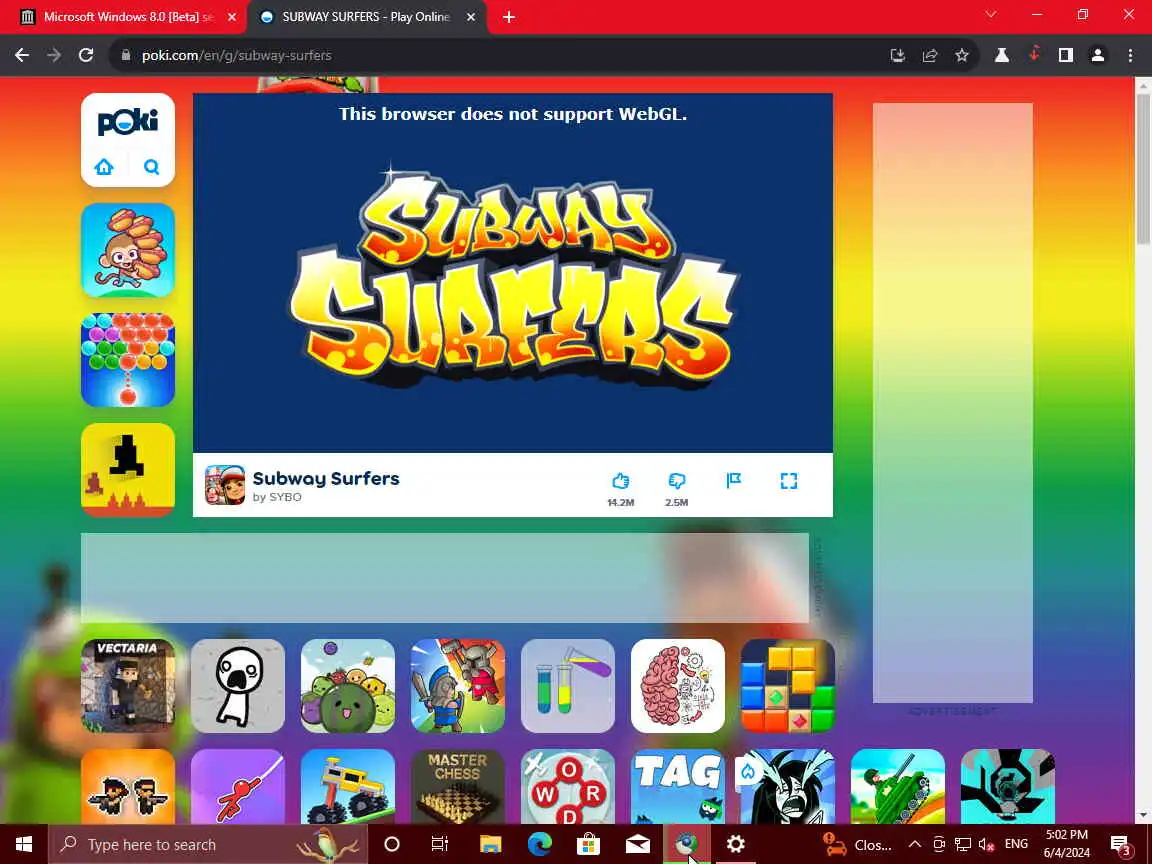Open the Master Chess game tile
1152x864 pixels.
coord(458,786)
